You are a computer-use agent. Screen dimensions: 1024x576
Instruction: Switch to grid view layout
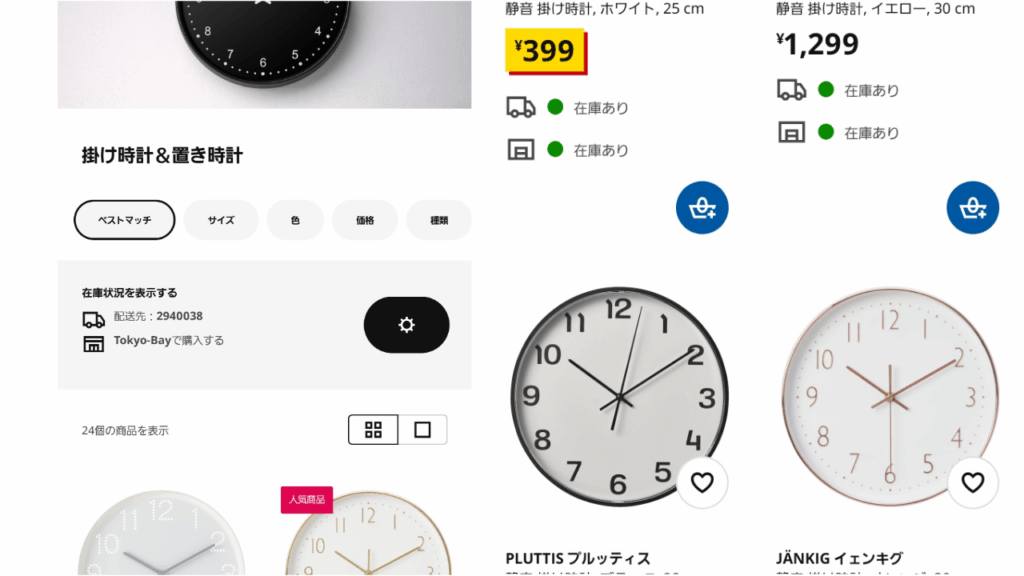pyautogui.click(x=373, y=430)
